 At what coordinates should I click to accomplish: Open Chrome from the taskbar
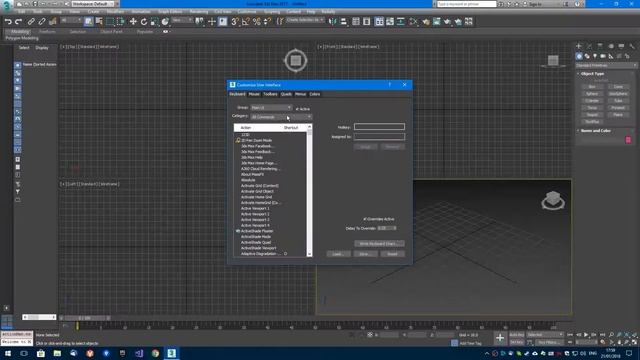coord(155,353)
